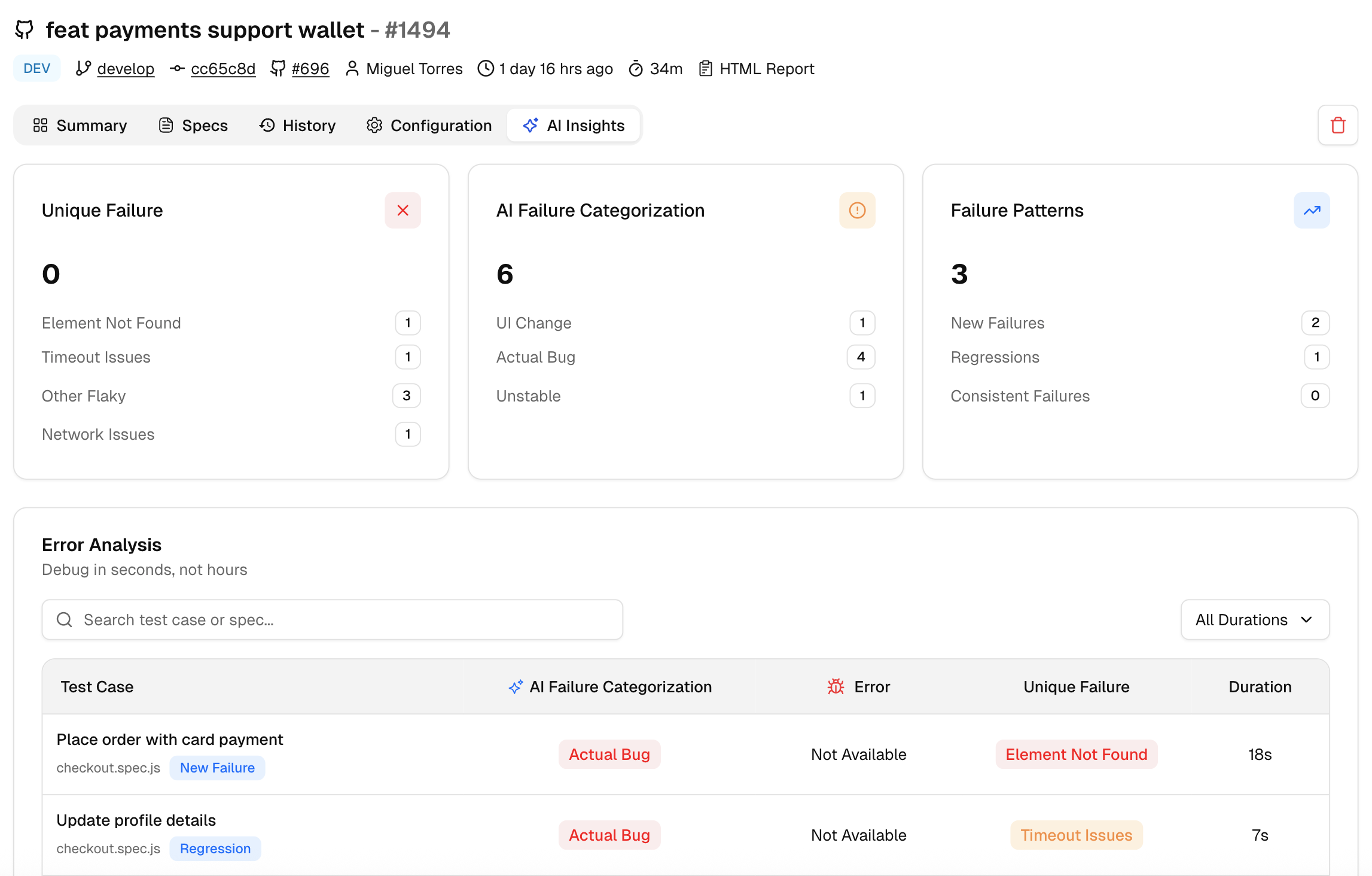Open the All Durations dropdown
1372x876 pixels.
tap(1254, 620)
